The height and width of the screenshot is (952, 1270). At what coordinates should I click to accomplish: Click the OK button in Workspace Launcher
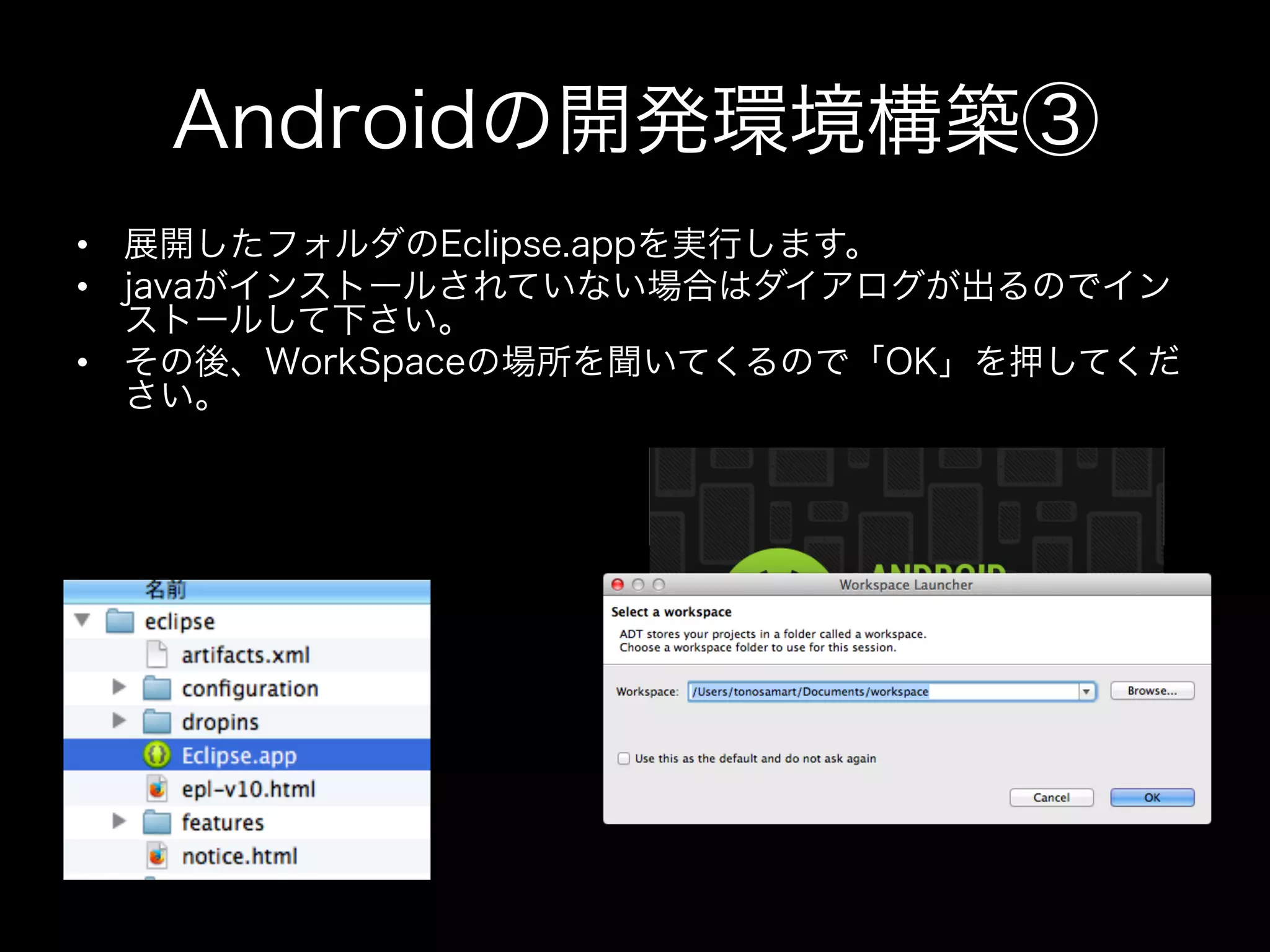[1152, 797]
